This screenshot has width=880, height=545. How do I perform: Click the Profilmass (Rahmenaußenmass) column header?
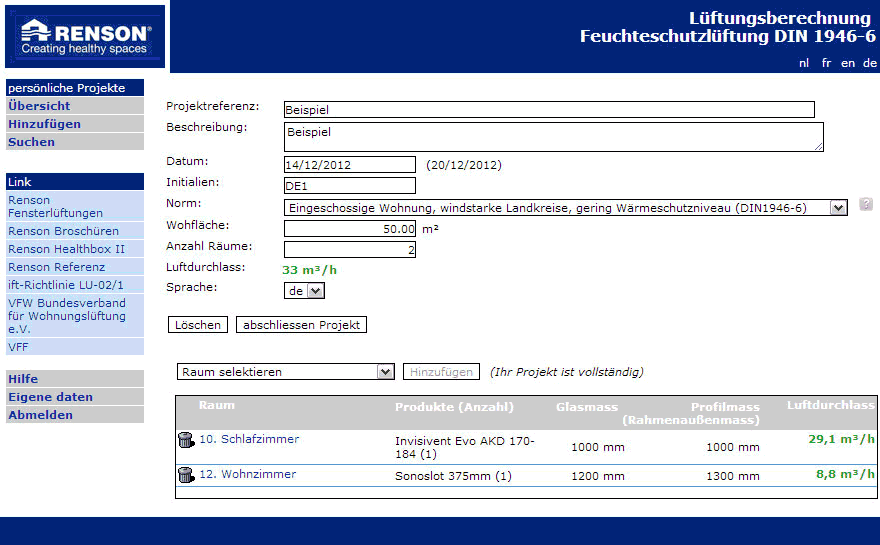coord(691,413)
